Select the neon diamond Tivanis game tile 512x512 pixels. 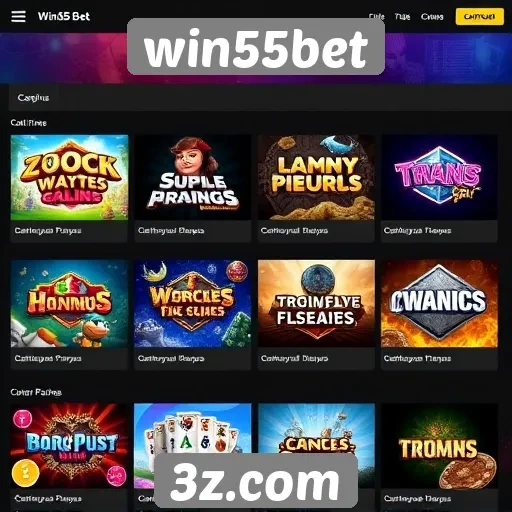click(439, 177)
